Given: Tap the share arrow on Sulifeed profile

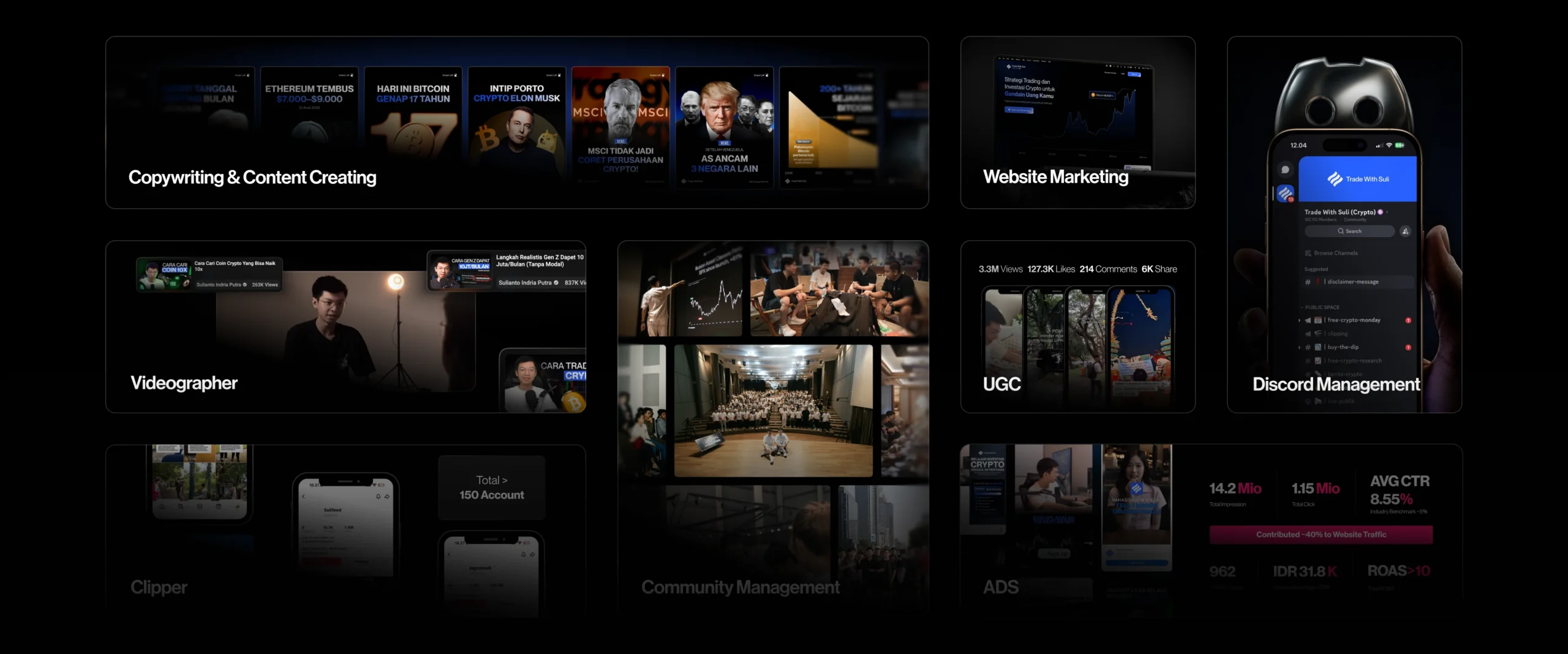Looking at the screenshot, I should click(x=387, y=496).
